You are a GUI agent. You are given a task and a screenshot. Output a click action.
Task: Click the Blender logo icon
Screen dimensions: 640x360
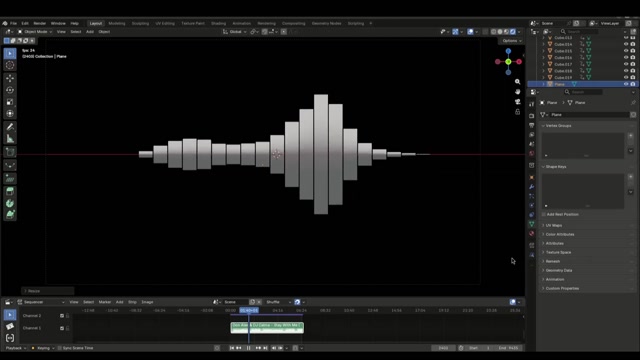point(4,23)
